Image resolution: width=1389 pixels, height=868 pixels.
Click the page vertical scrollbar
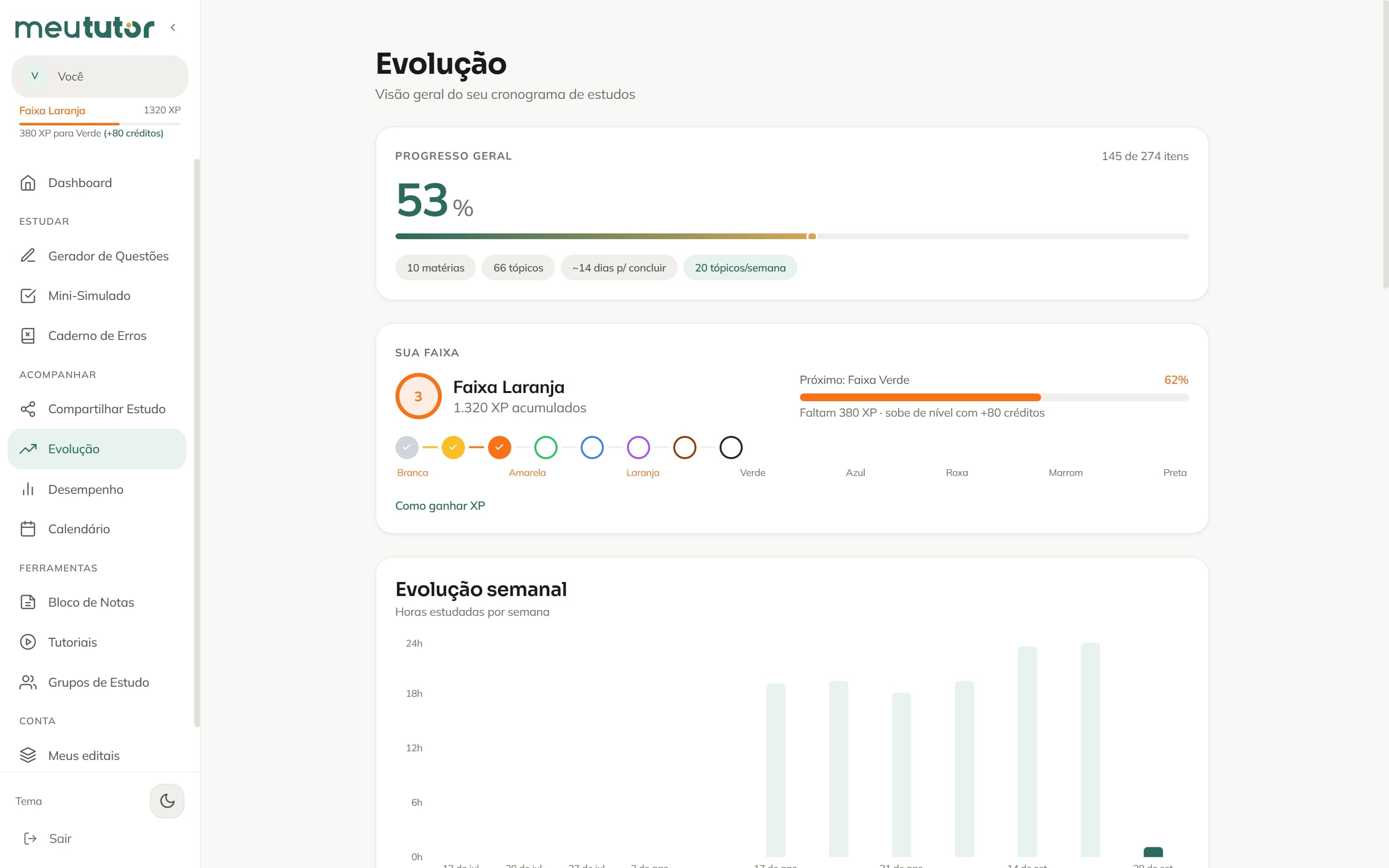(x=1385, y=144)
